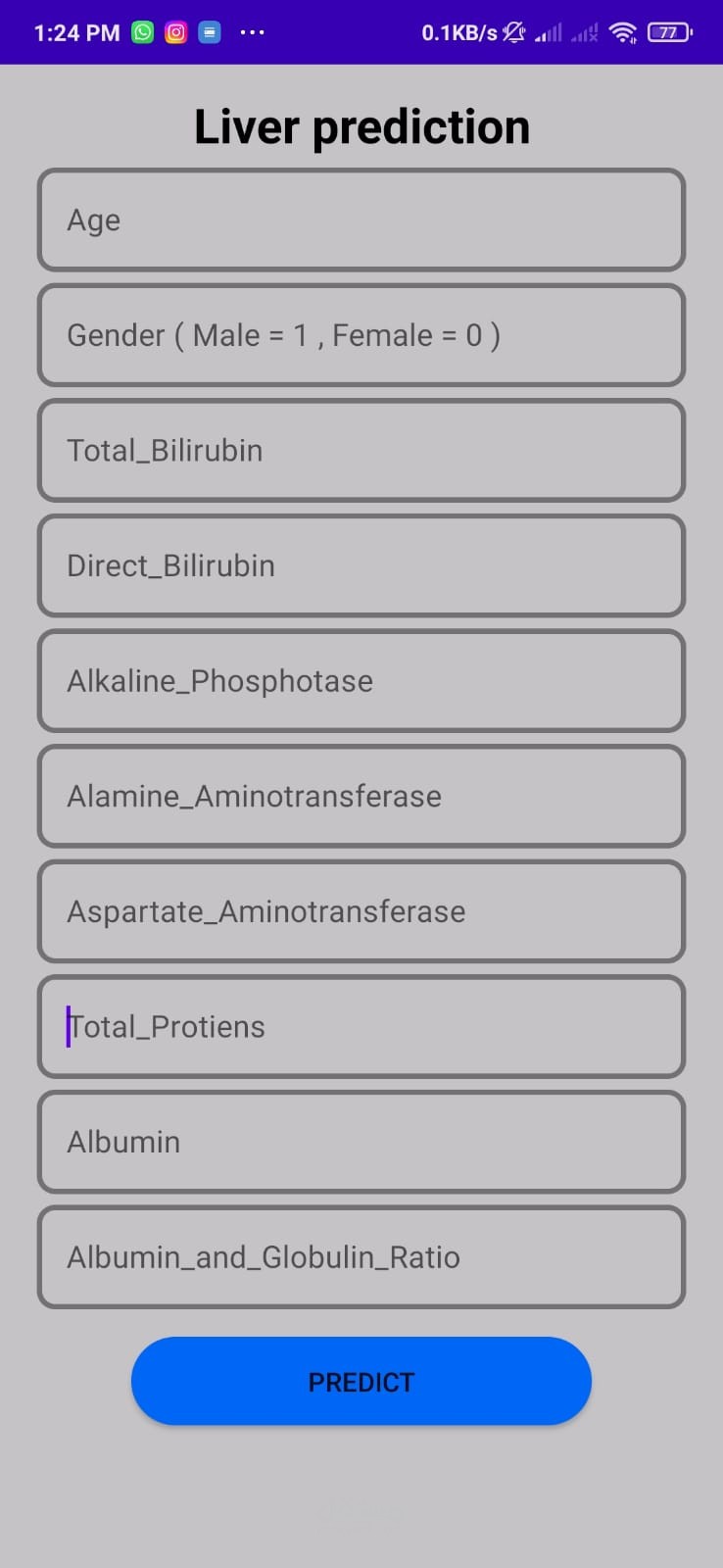Image resolution: width=723 pixels, height=1568 pixels.
Task: Select the Alamine_Aminotransferase field
Action: [361, 797]
